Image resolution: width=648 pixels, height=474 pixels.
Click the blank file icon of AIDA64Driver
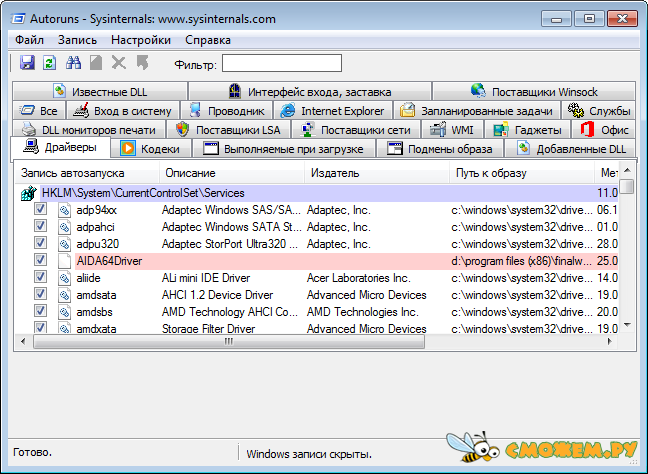pyautogui.click(x=64, y=261)
